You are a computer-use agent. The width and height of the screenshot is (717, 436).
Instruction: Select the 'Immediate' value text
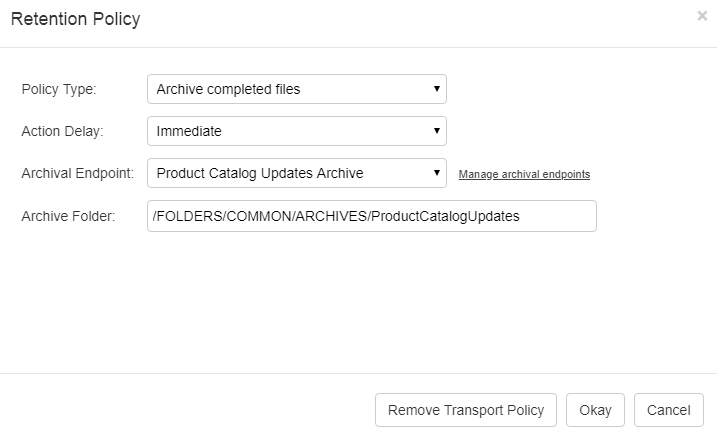coord(189,131)
